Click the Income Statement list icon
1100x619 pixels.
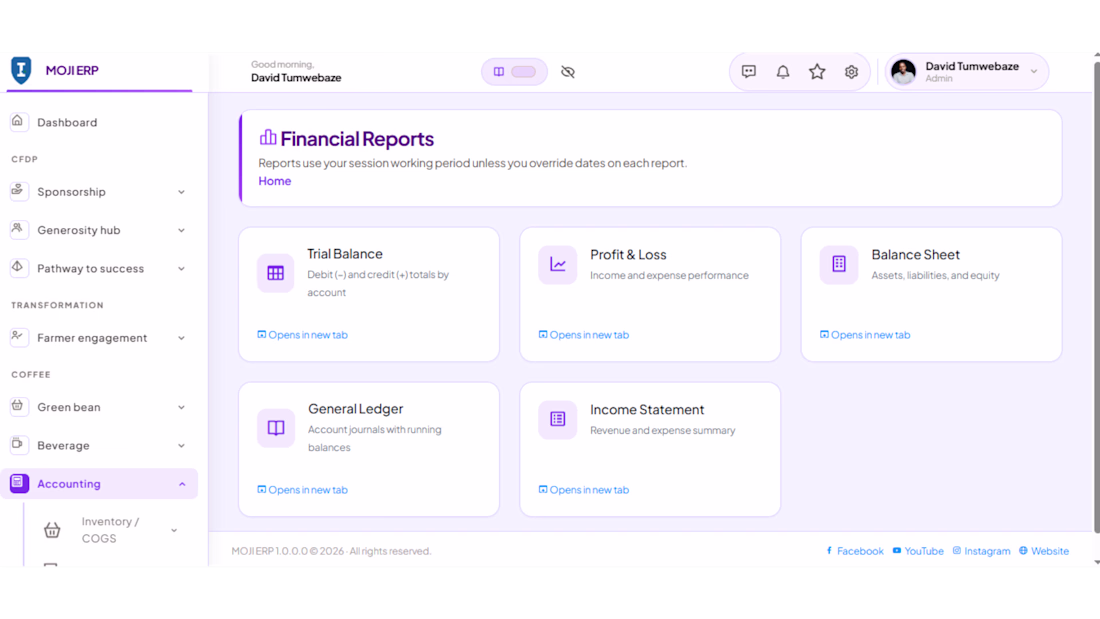558,420
